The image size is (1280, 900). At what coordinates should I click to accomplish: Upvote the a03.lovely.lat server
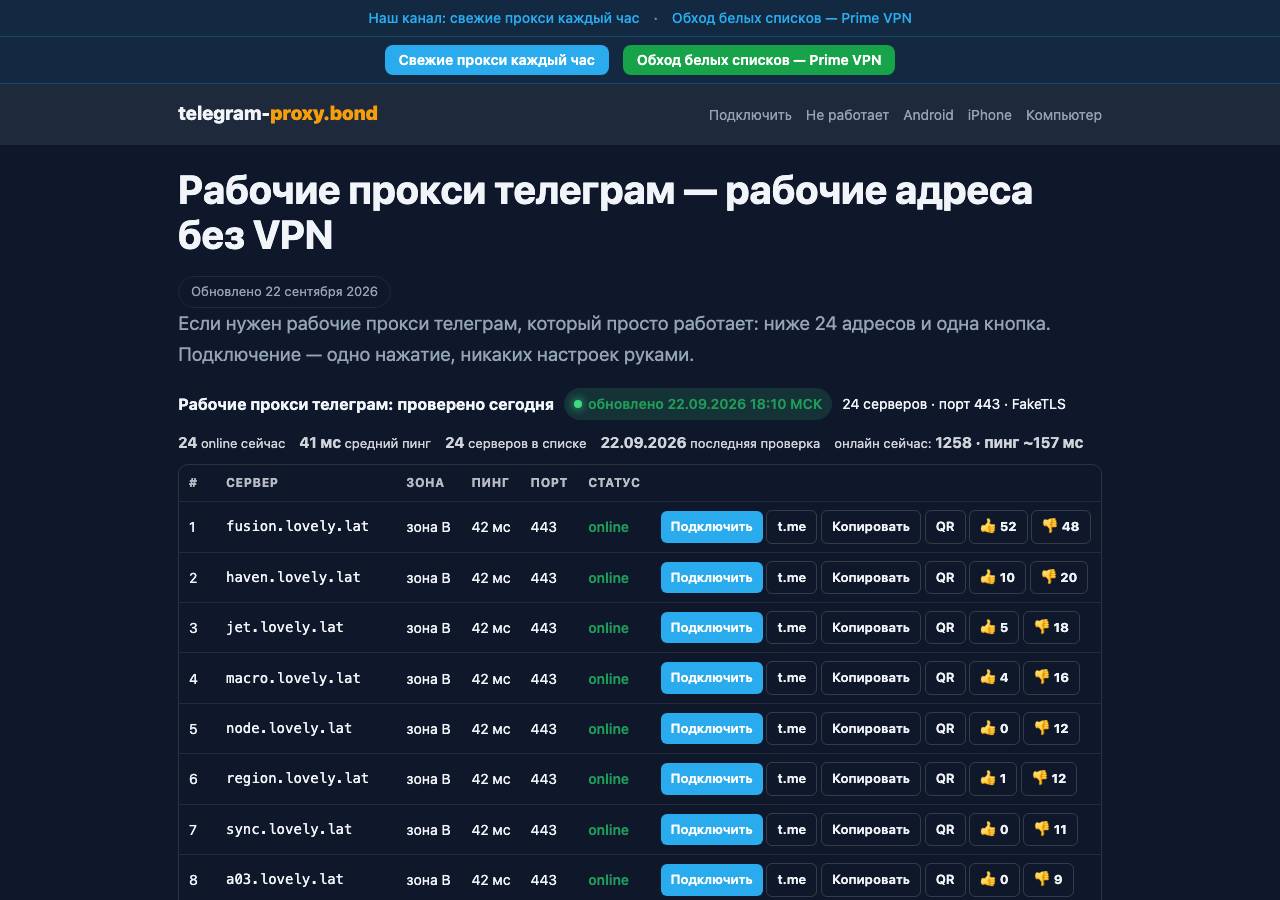994,880
